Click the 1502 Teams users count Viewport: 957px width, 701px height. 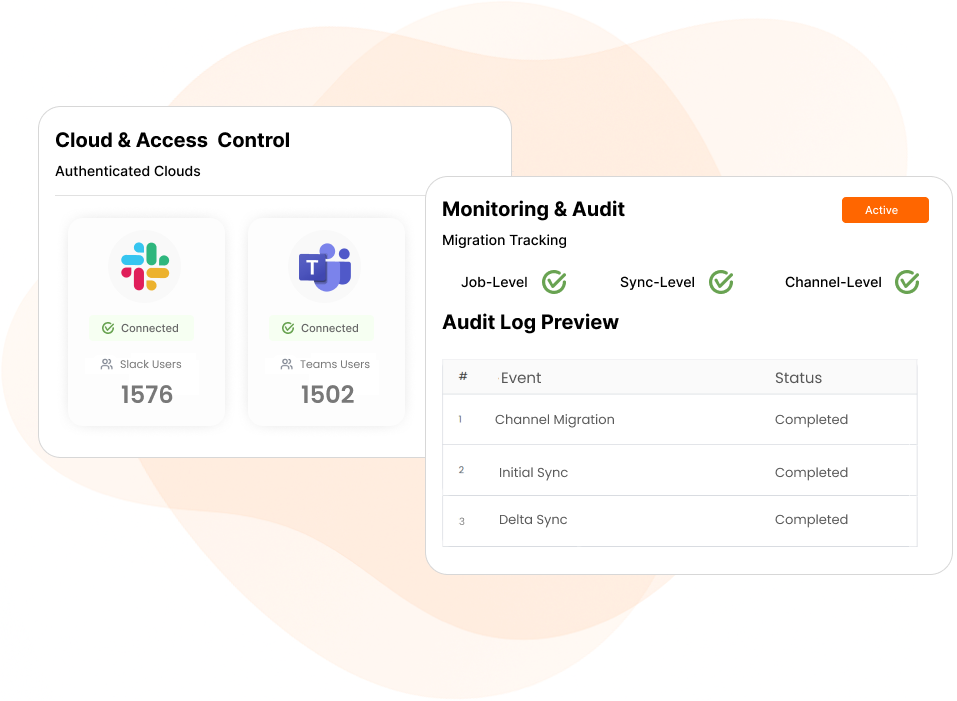click(327, 395)
